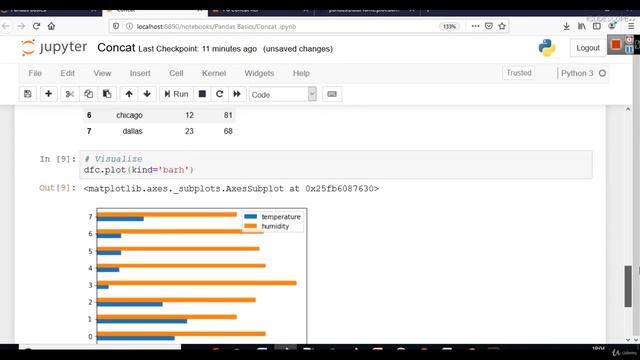The image size is (640, 360).
Task: Click the notebook title Concat
Action: pos(116,48)
